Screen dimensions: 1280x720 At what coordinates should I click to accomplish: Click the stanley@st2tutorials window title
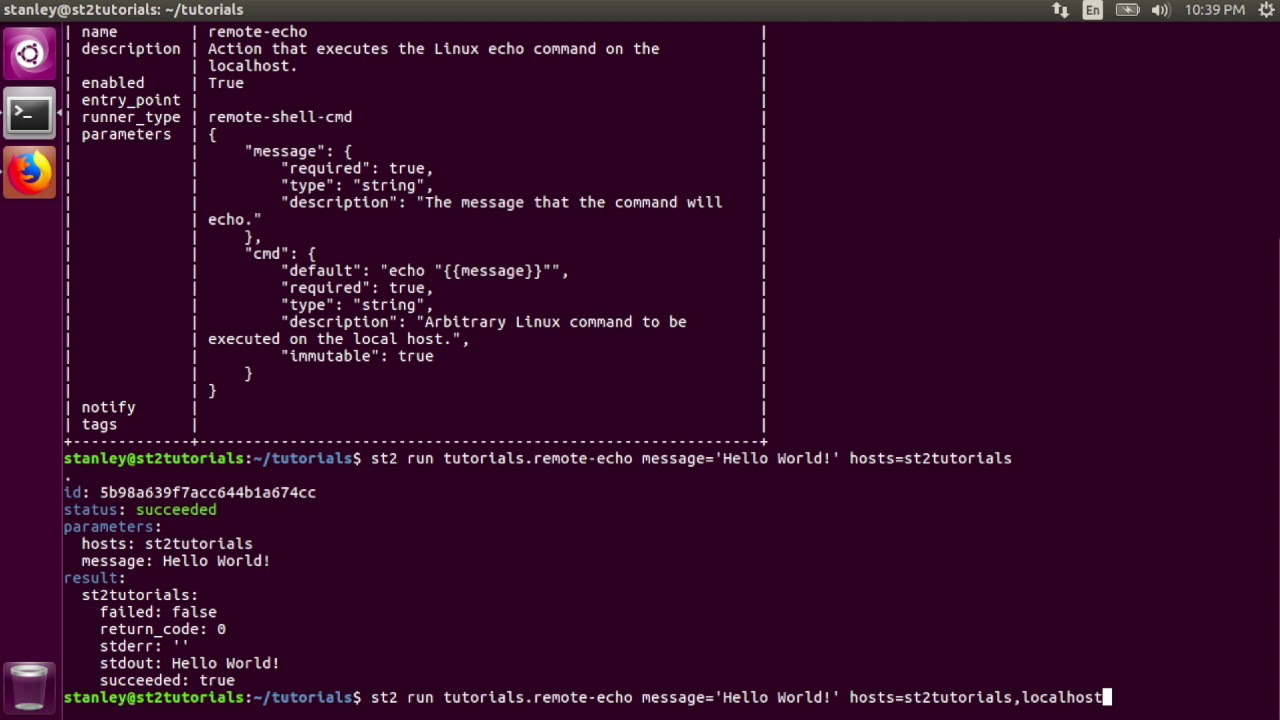(124, 10)
